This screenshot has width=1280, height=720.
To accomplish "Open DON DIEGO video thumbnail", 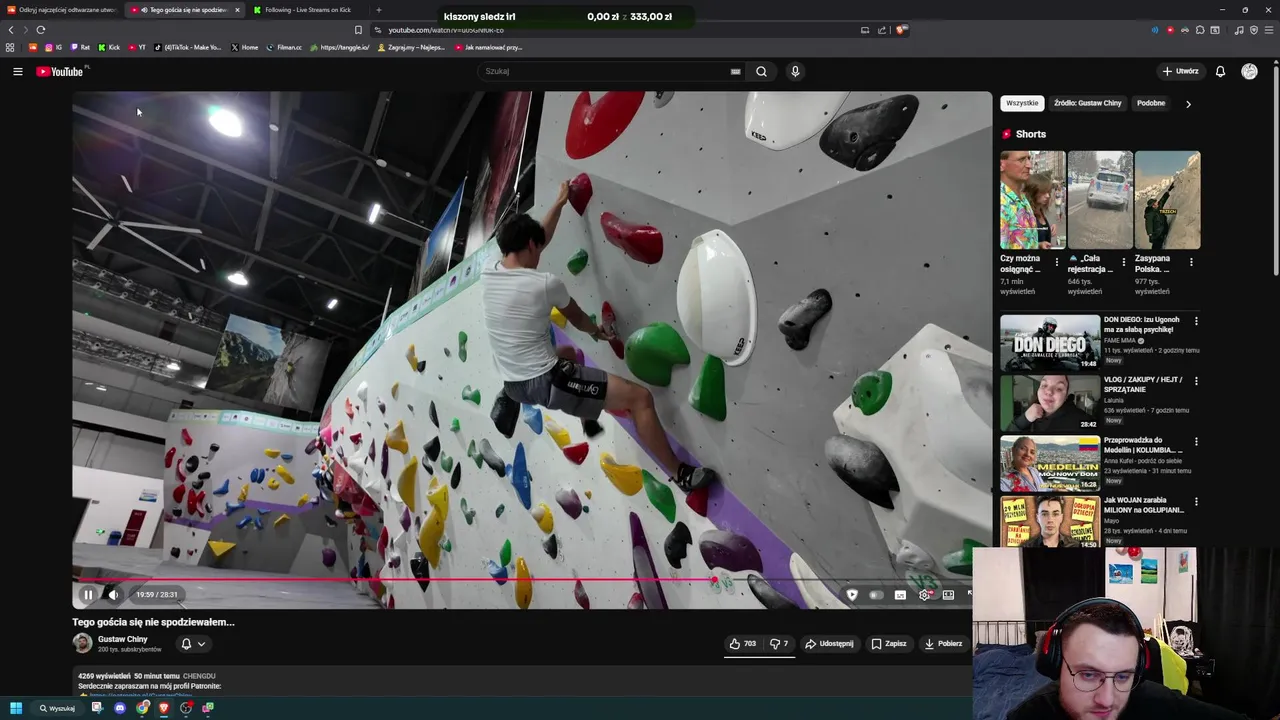I will [1050, 343].
